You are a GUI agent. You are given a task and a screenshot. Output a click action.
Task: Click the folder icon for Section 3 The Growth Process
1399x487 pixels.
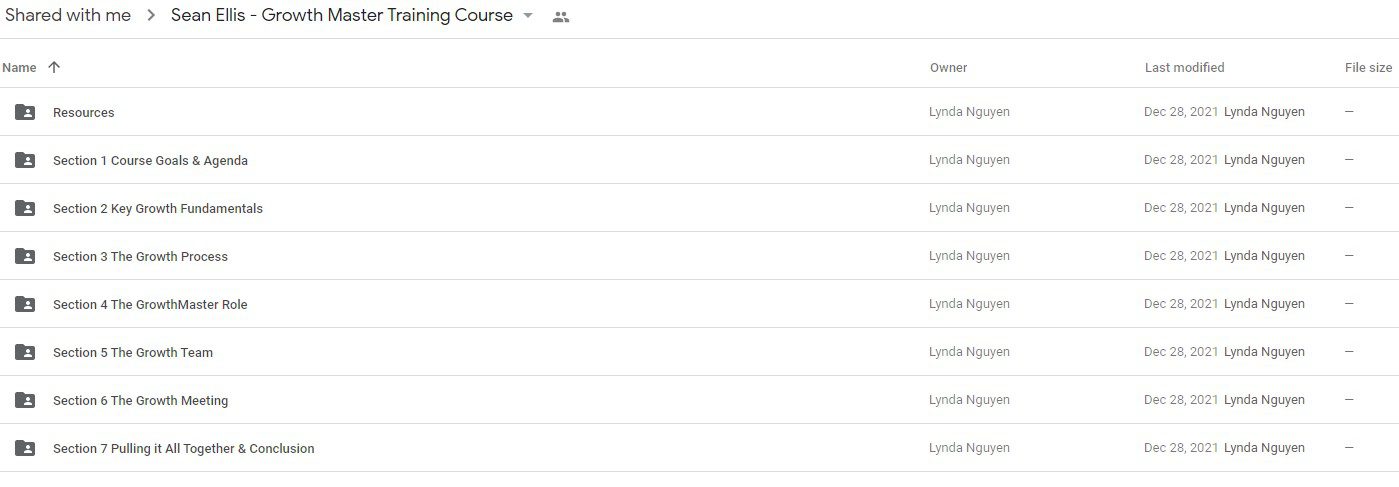point(25,256)
